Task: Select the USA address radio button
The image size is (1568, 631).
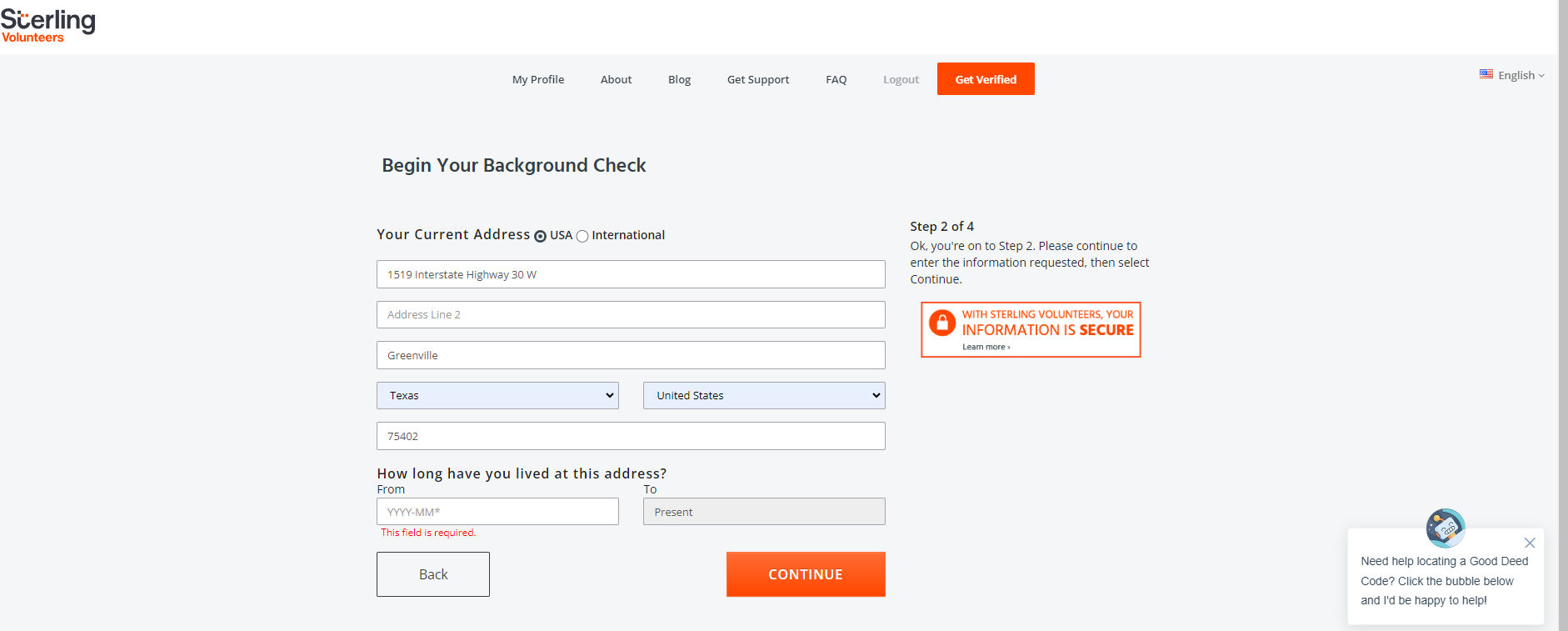Action: point(540,236)
